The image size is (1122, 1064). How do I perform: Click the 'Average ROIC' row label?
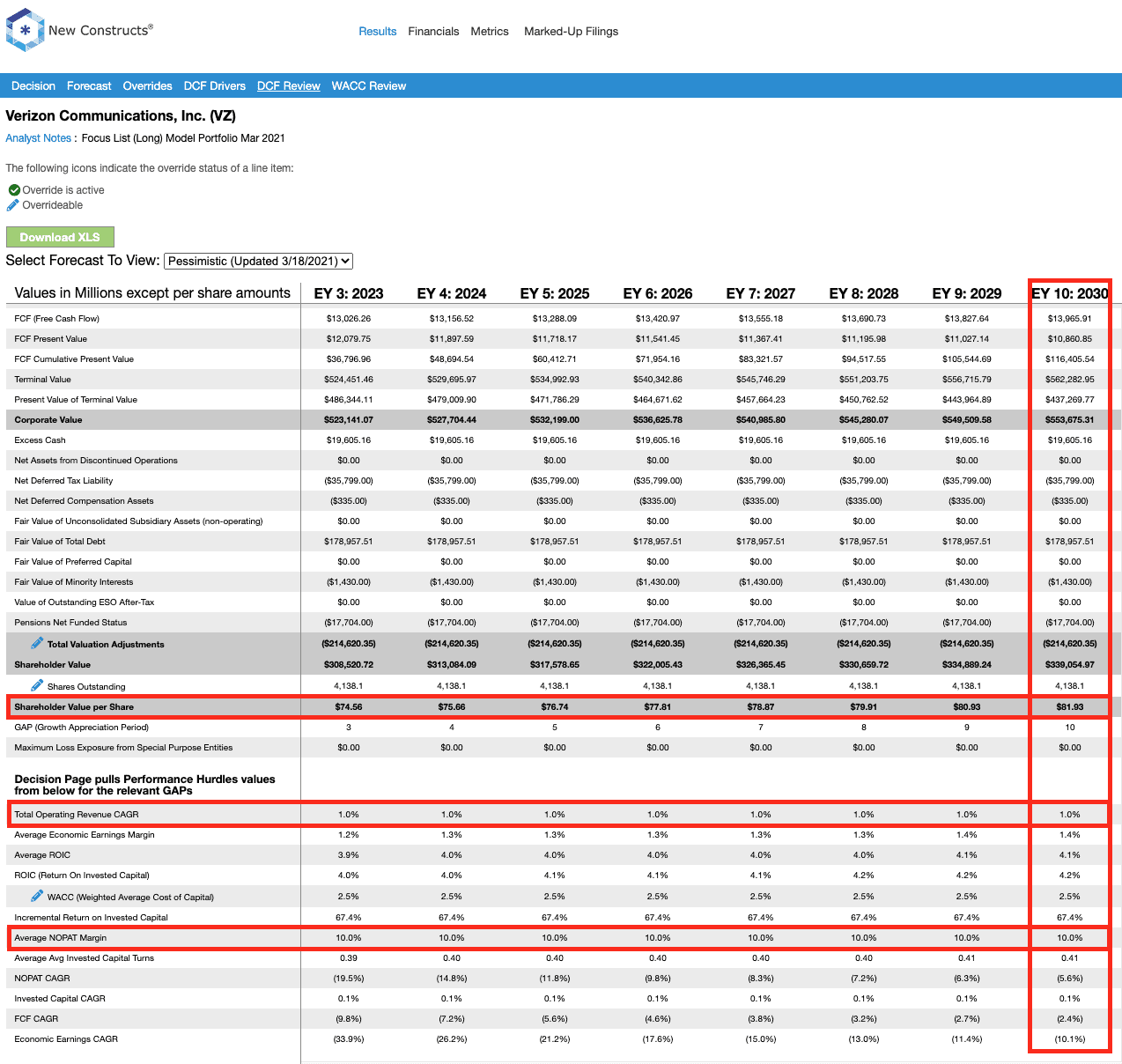(x=42, y=855)
